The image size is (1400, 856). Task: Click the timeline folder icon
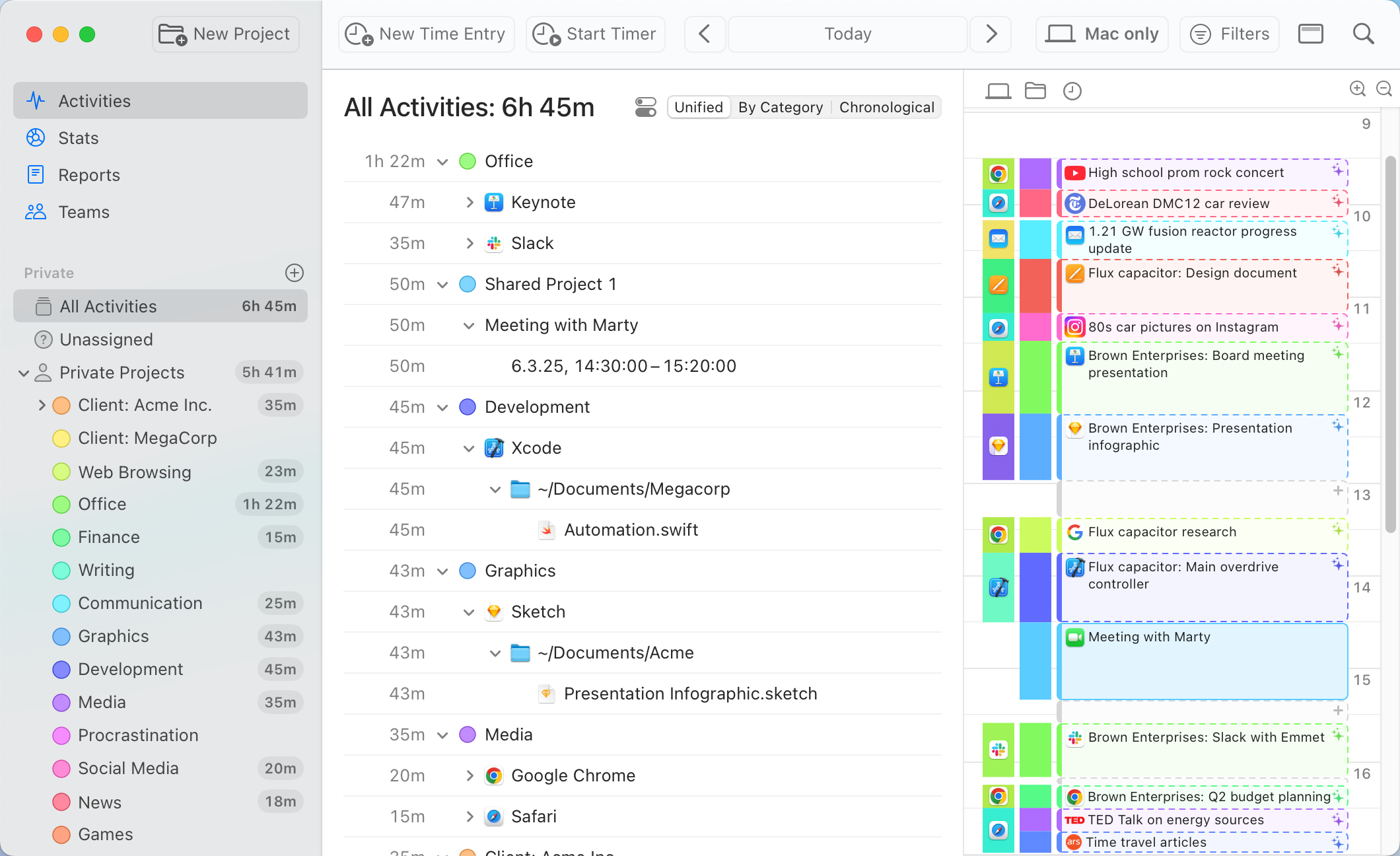point(1035,90)
